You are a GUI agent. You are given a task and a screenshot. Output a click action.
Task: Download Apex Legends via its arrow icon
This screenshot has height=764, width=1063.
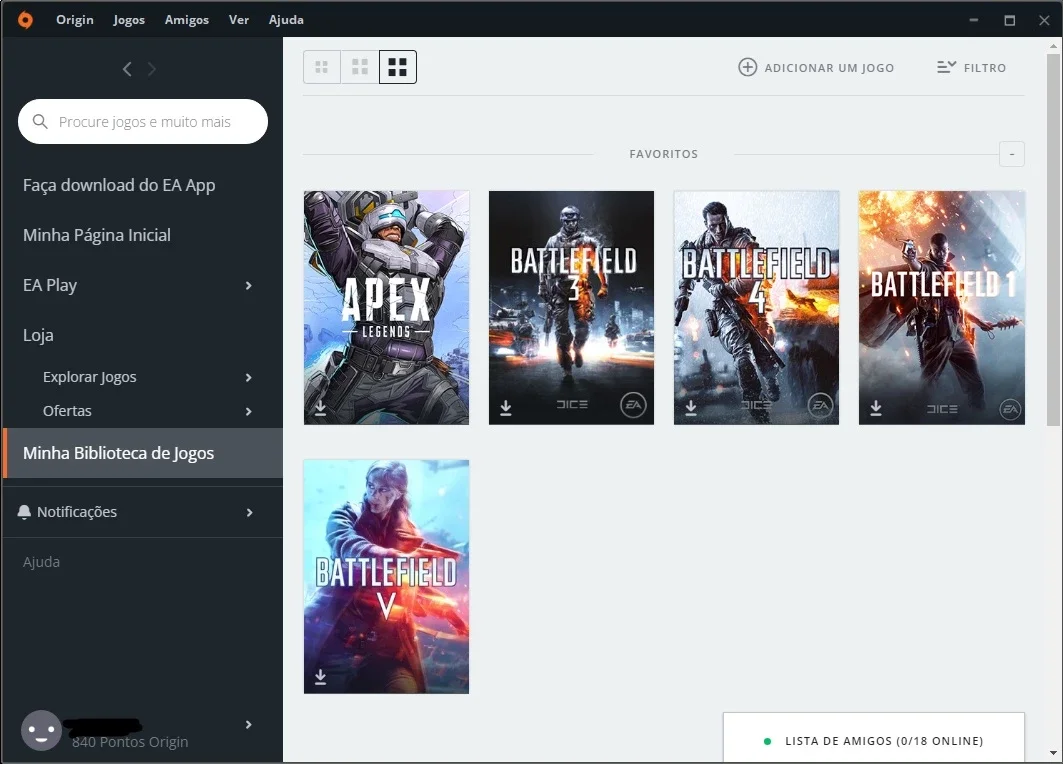coord(321,408)
